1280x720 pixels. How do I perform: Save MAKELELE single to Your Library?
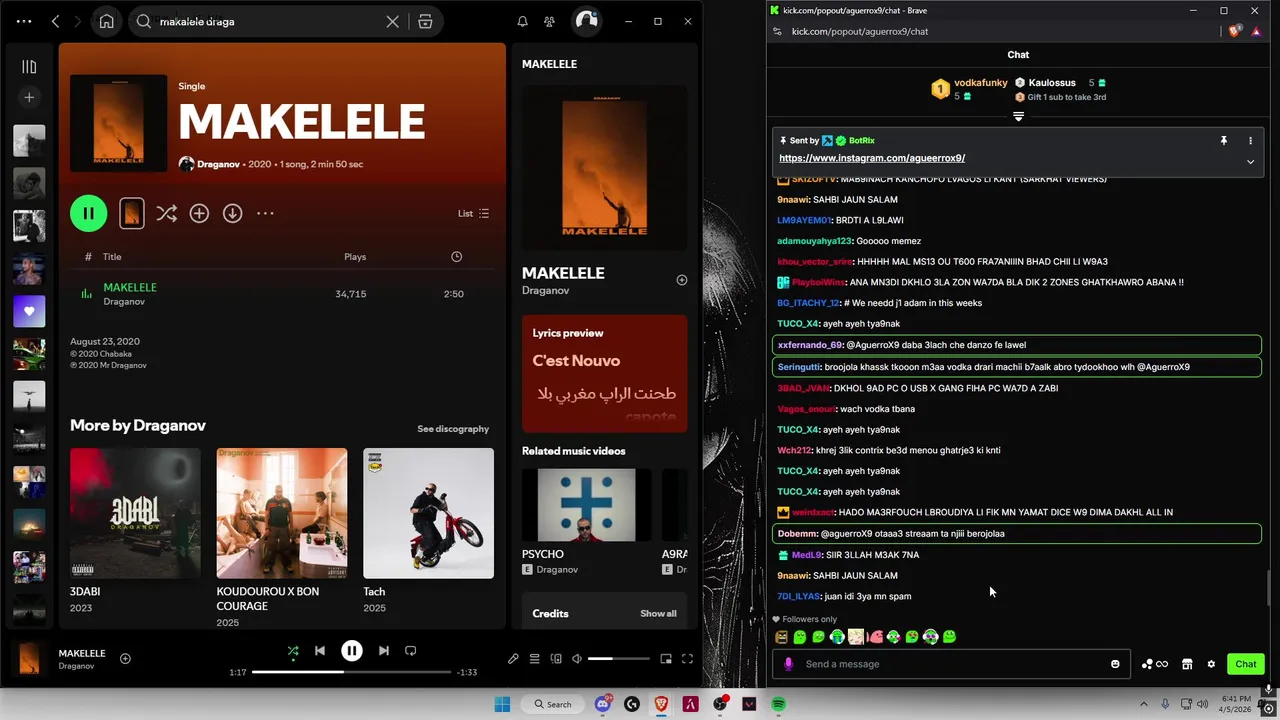pos(199,213)
